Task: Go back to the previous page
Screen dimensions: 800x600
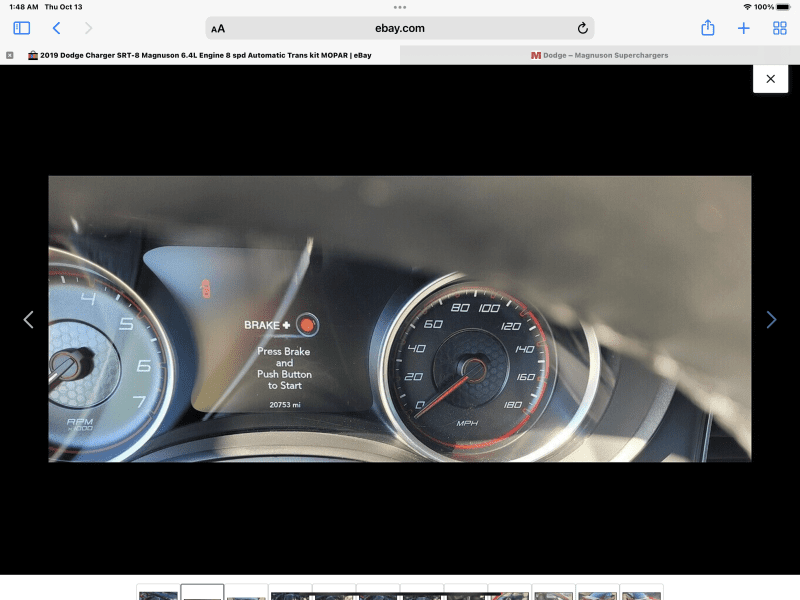Action: (x=56, y=28)
